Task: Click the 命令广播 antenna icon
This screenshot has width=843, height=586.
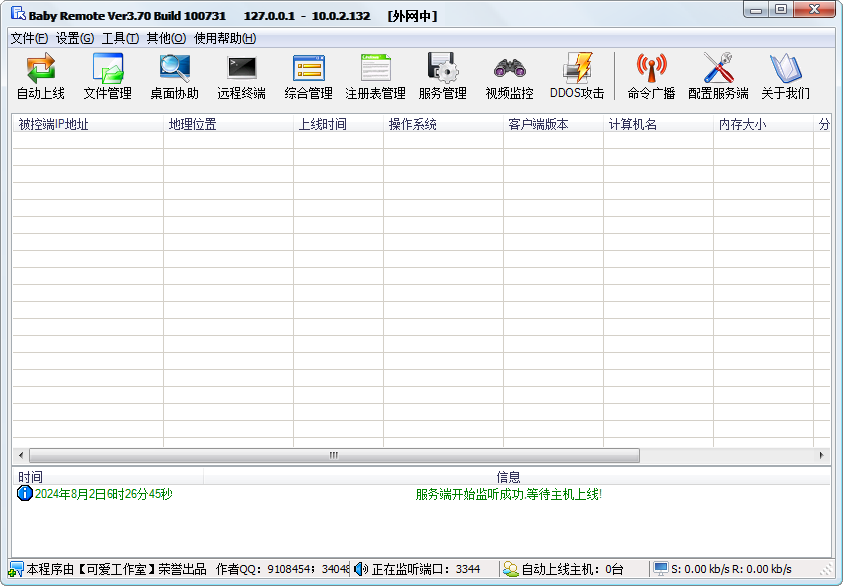Action: tap(652, 76)
